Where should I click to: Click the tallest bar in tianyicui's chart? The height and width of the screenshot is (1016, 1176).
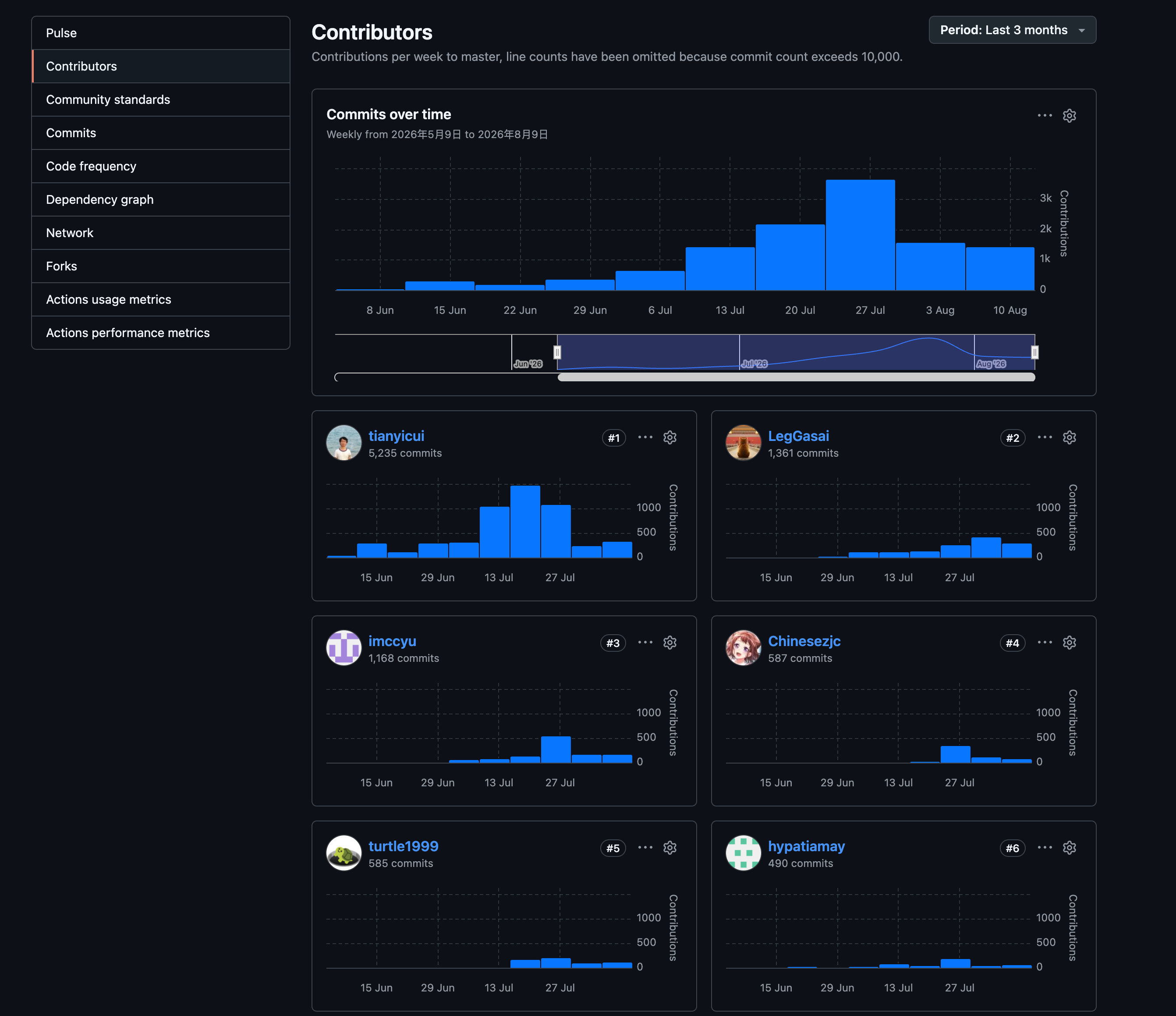click(525, 521)
